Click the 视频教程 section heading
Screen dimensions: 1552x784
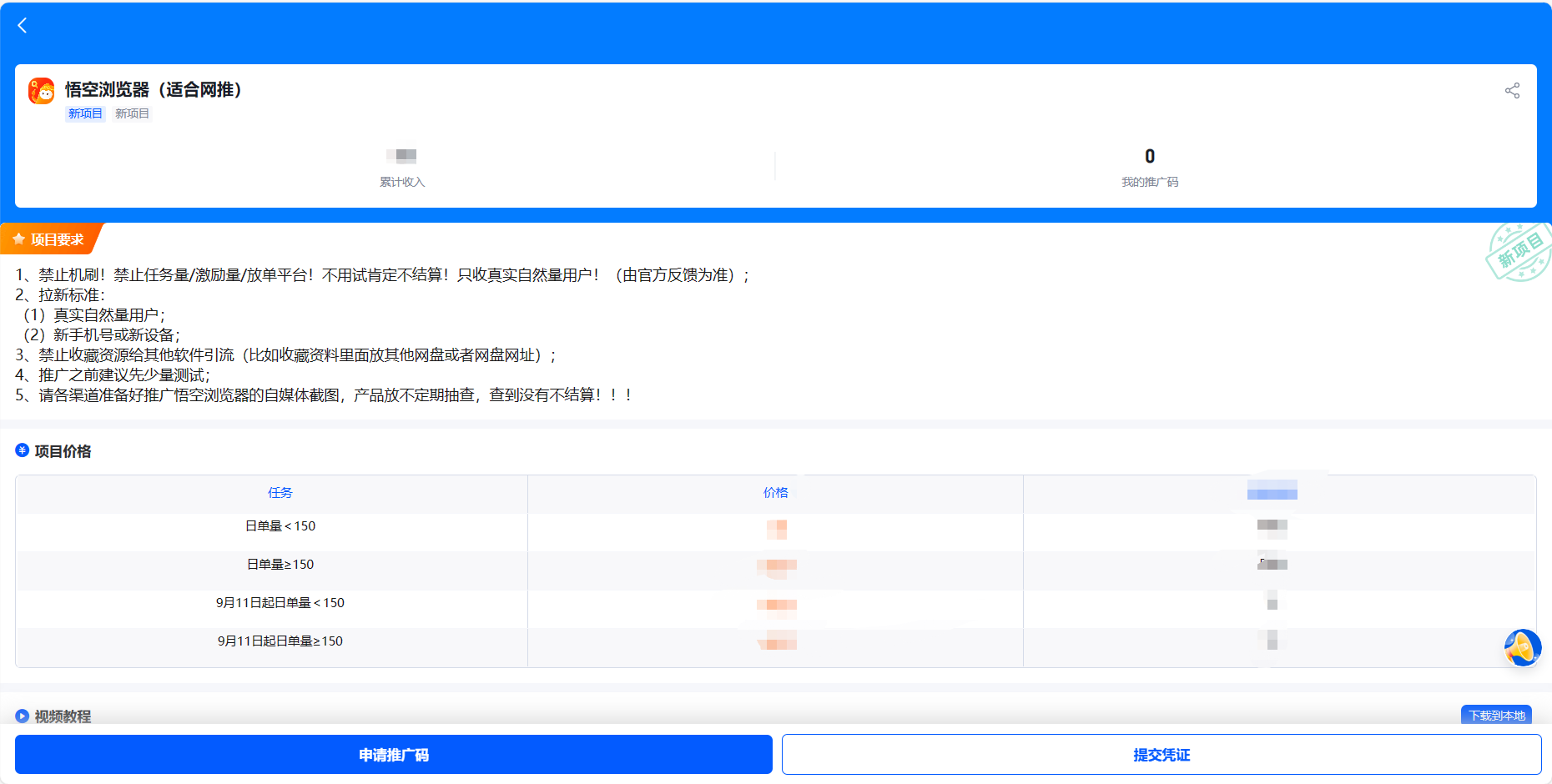(x=63, y=716)
